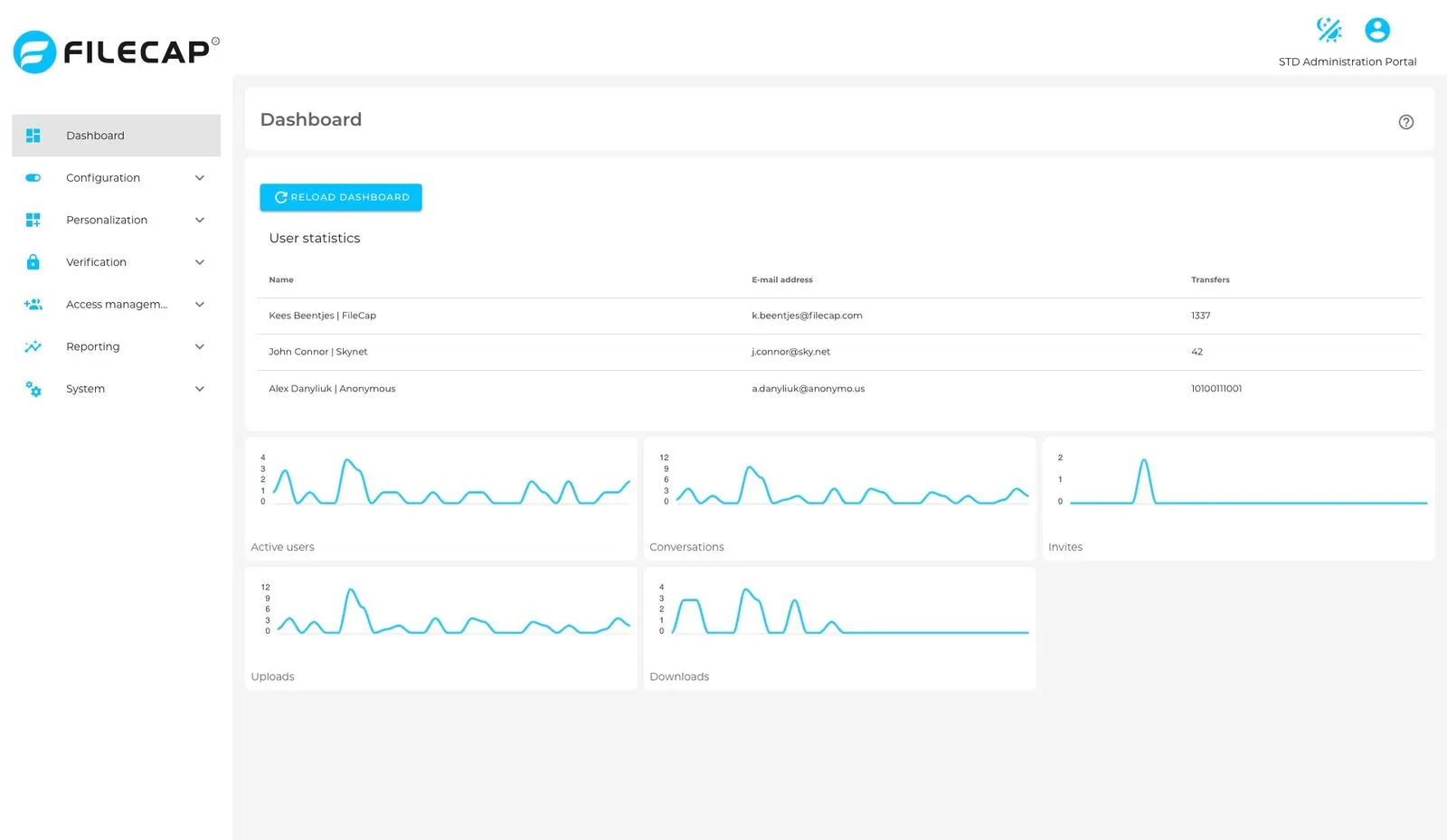Toggle dark/light theme with the moon-sun icon
The height and width of the screenshot is (840, 1447).
point(1329,29)
